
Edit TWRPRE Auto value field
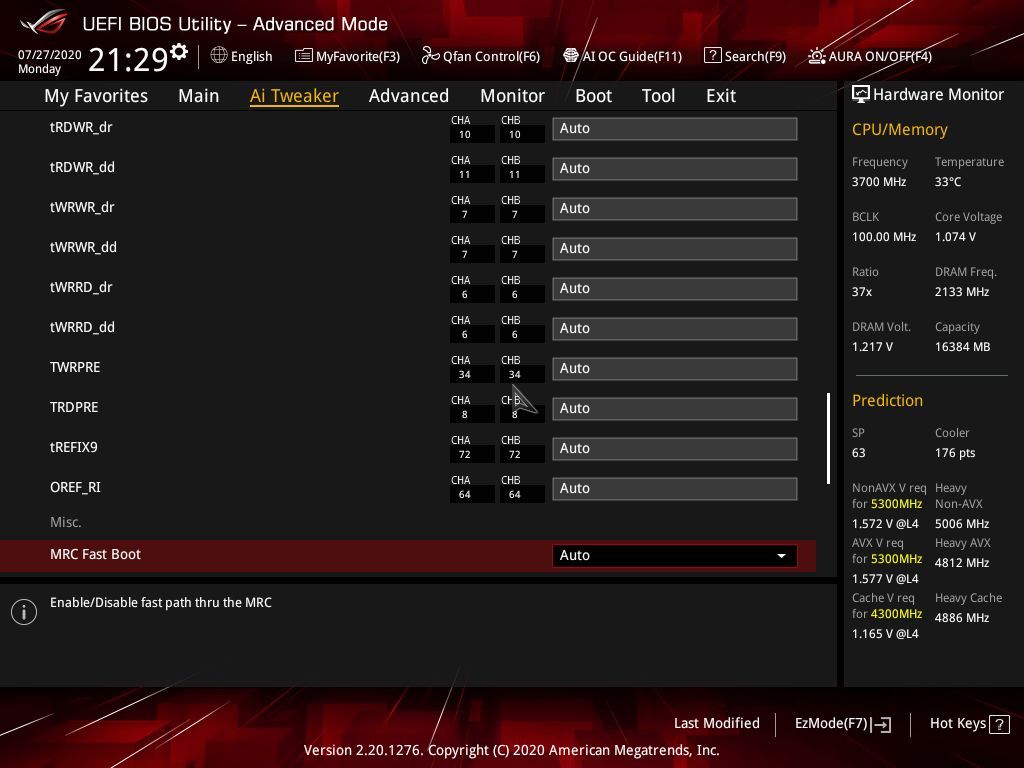[x=675, y=368]
